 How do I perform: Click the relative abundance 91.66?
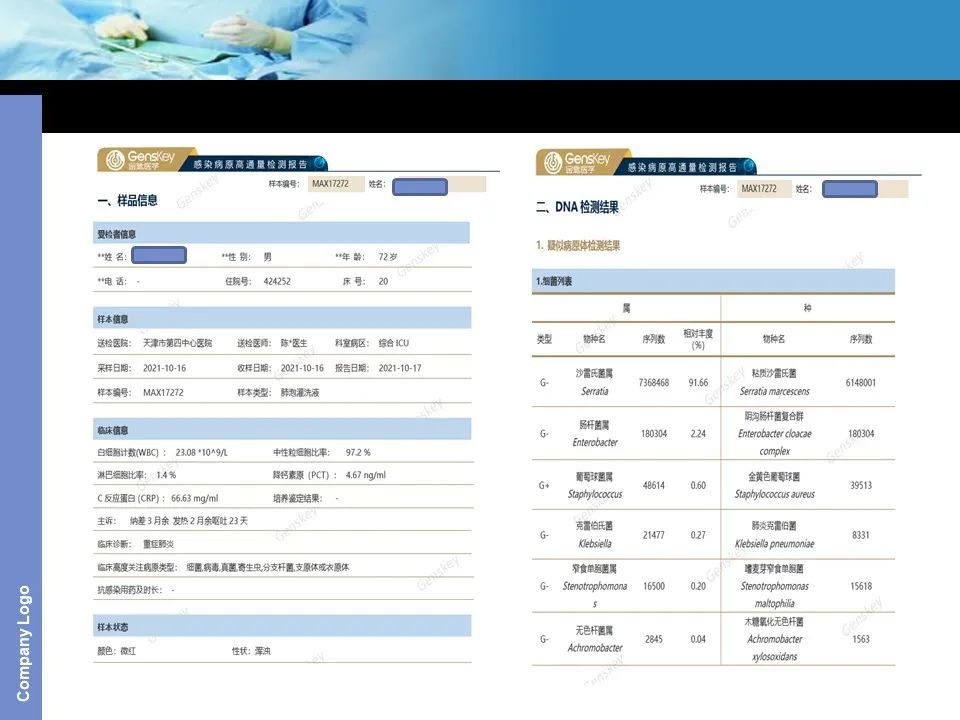[x=698, y=383]
